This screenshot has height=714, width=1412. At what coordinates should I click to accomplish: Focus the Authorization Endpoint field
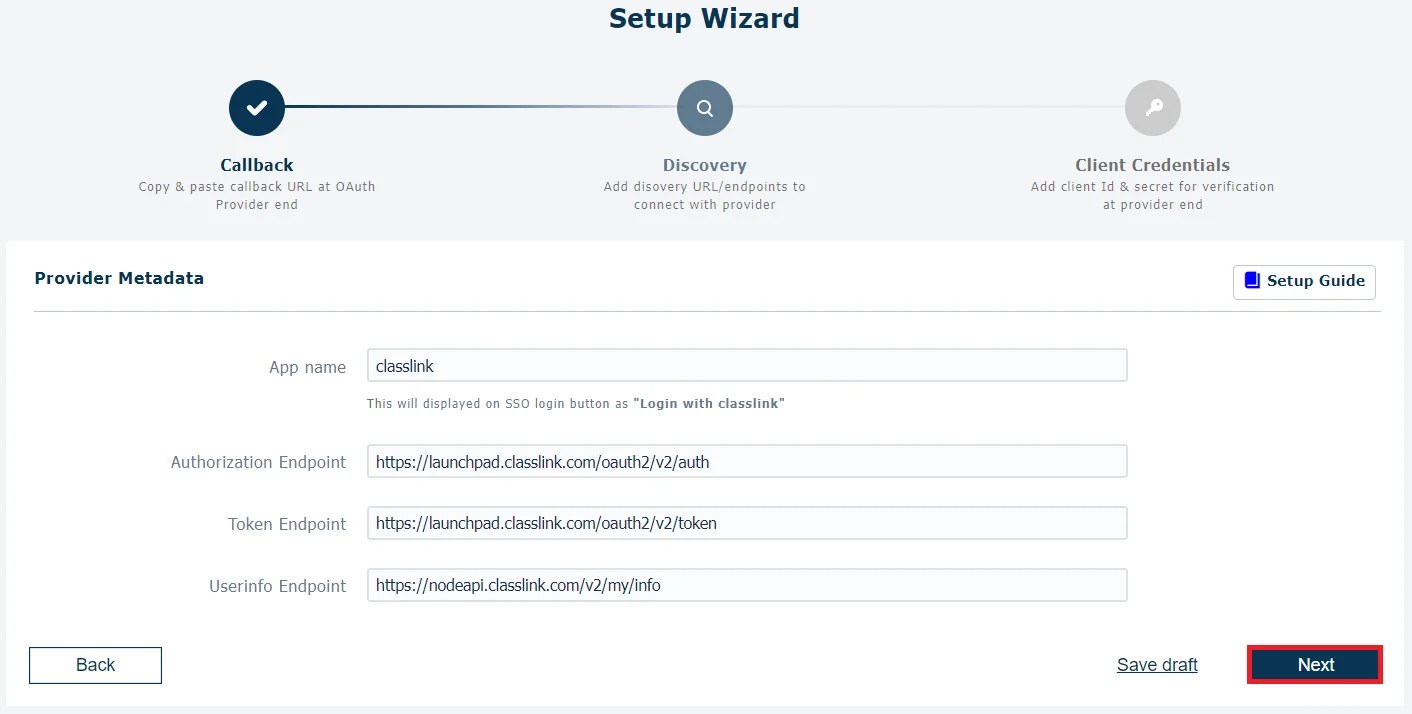click(x=747, y=461)
